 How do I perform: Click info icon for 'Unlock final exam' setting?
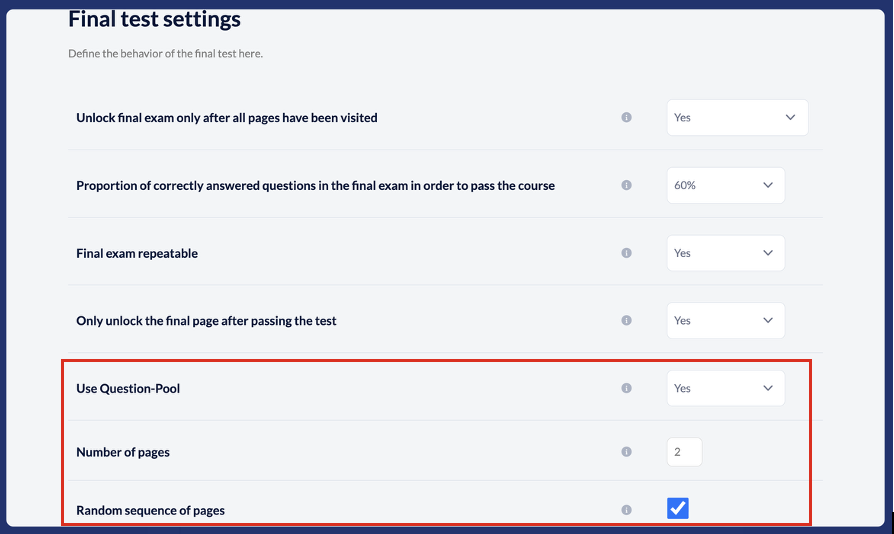coord(626,117)
